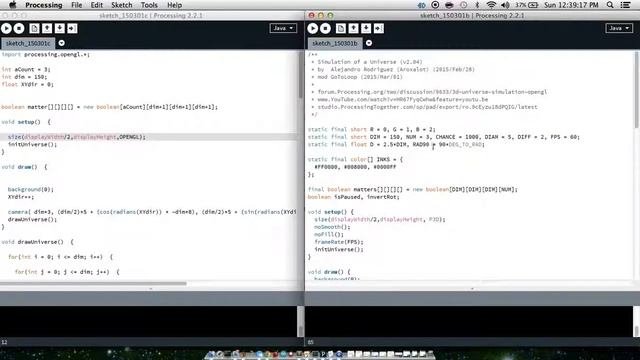The width and height of the screenshot is (640, 360).
Task: Open the Java mode dropdown in the left window
Action: (x=283, y=28)
